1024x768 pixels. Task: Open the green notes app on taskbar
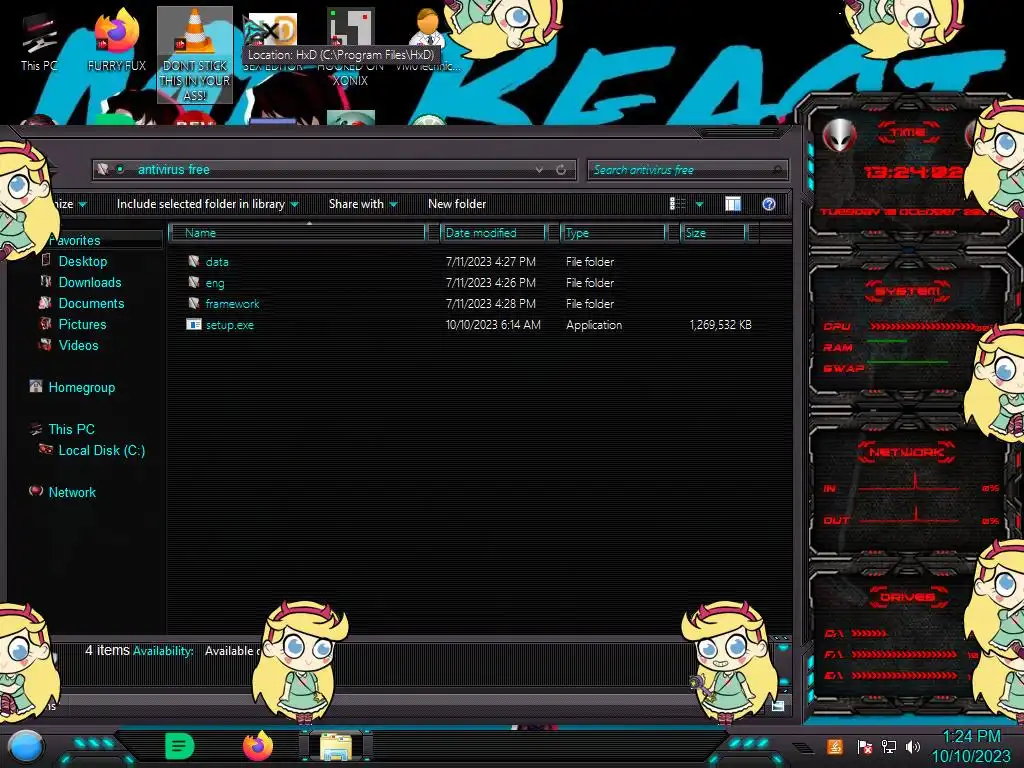pos(180,746)
